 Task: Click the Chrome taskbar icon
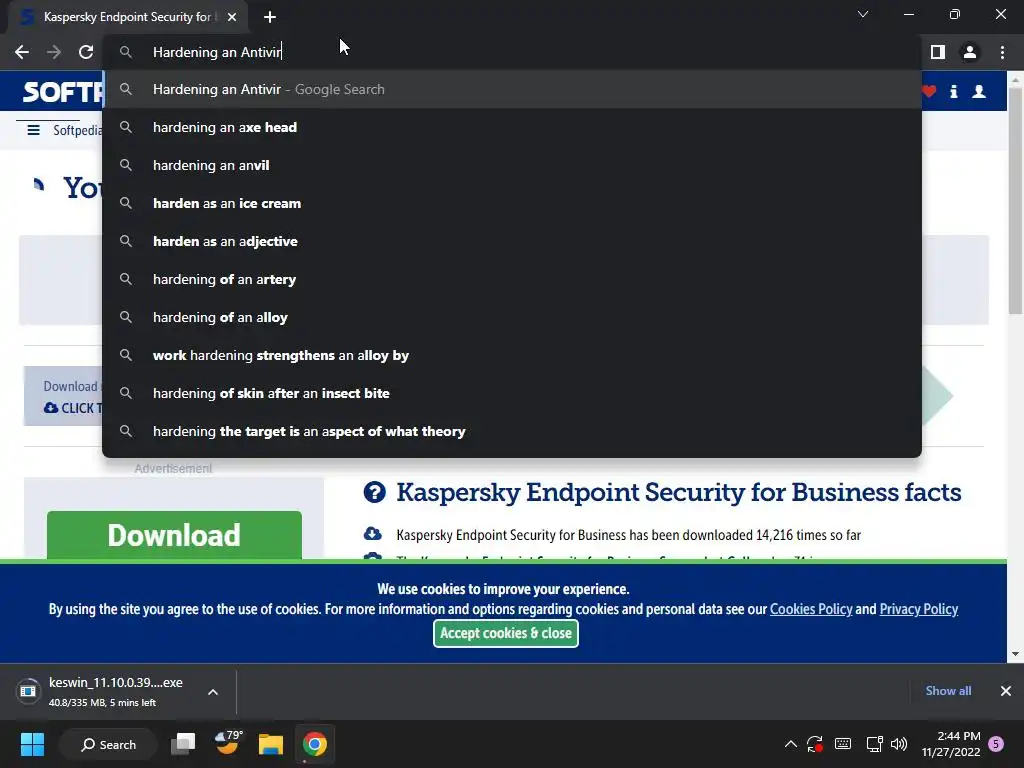click(x=314, y=744)
